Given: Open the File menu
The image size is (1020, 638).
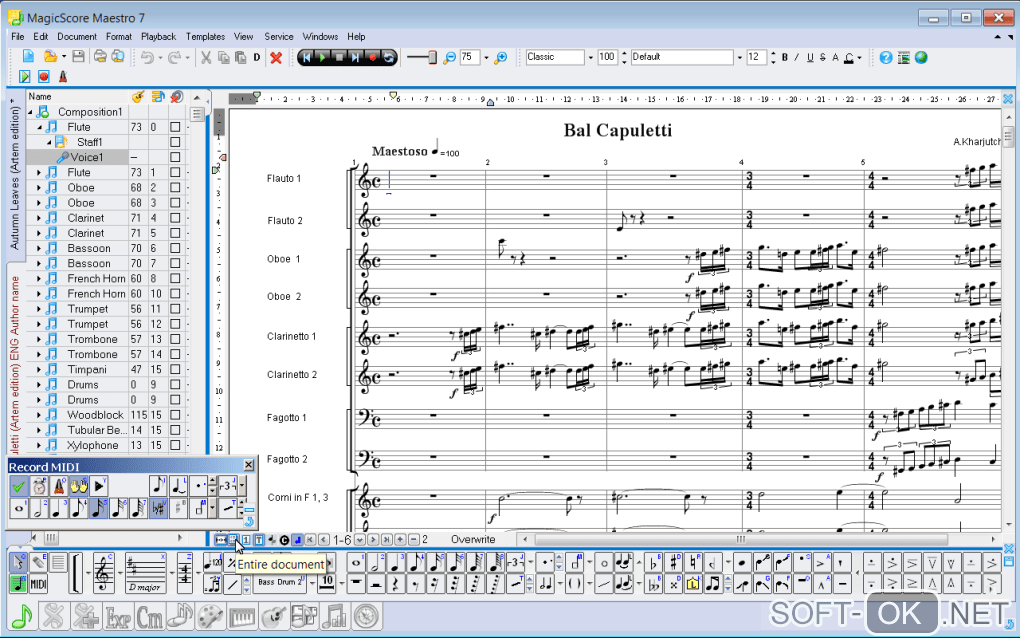Looking at the screenshot, I should pos(18,36).
